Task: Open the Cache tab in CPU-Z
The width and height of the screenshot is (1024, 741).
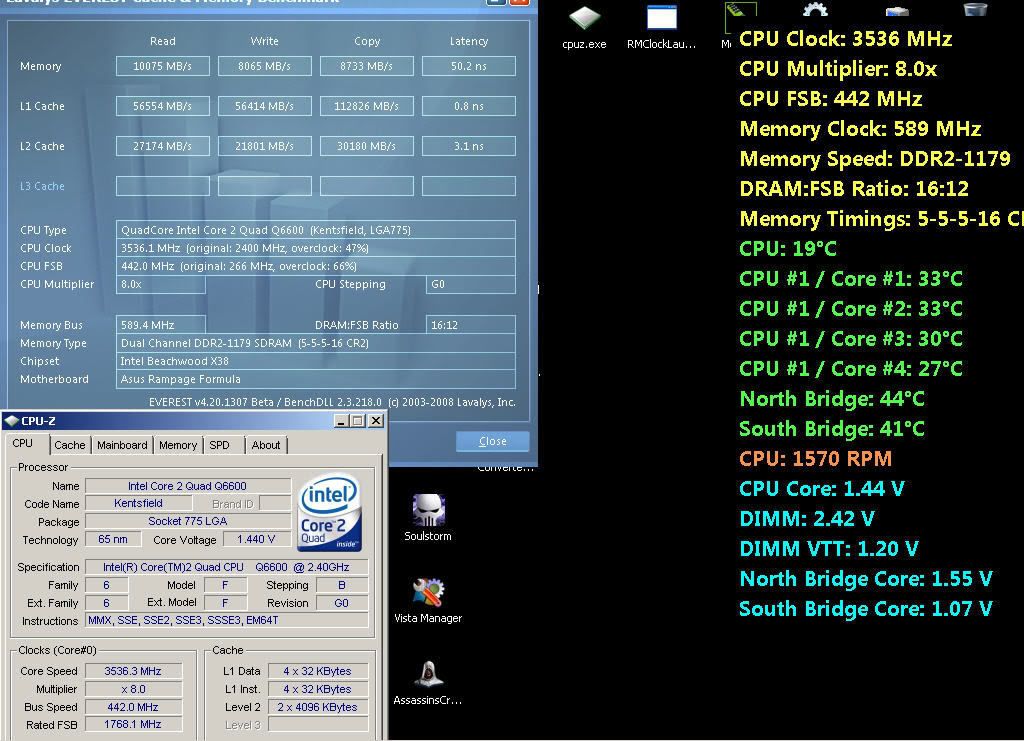Action: point(70,445)
